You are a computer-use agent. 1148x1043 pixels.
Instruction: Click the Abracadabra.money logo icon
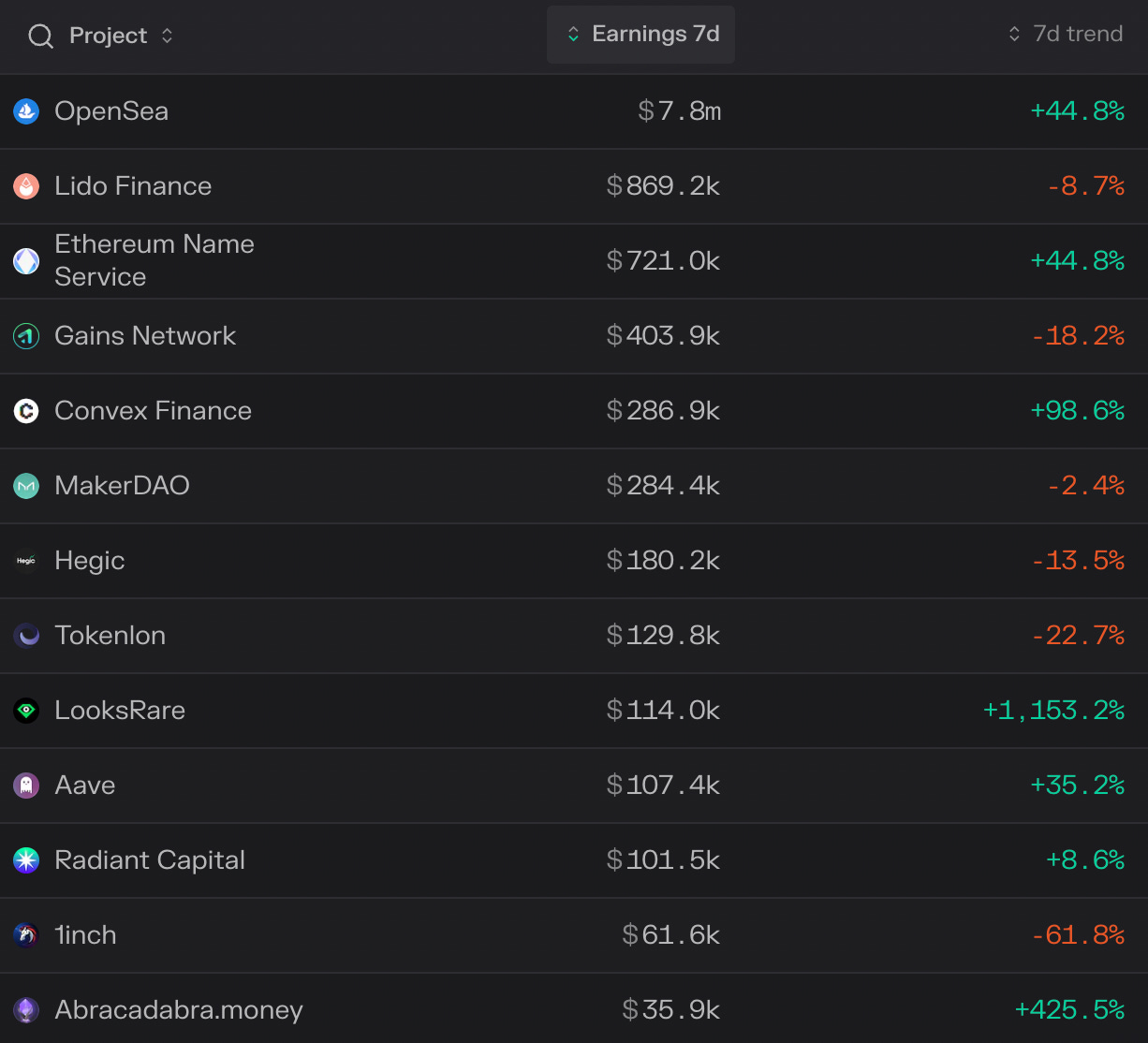pyautogui.click(x=26, y=1010)
